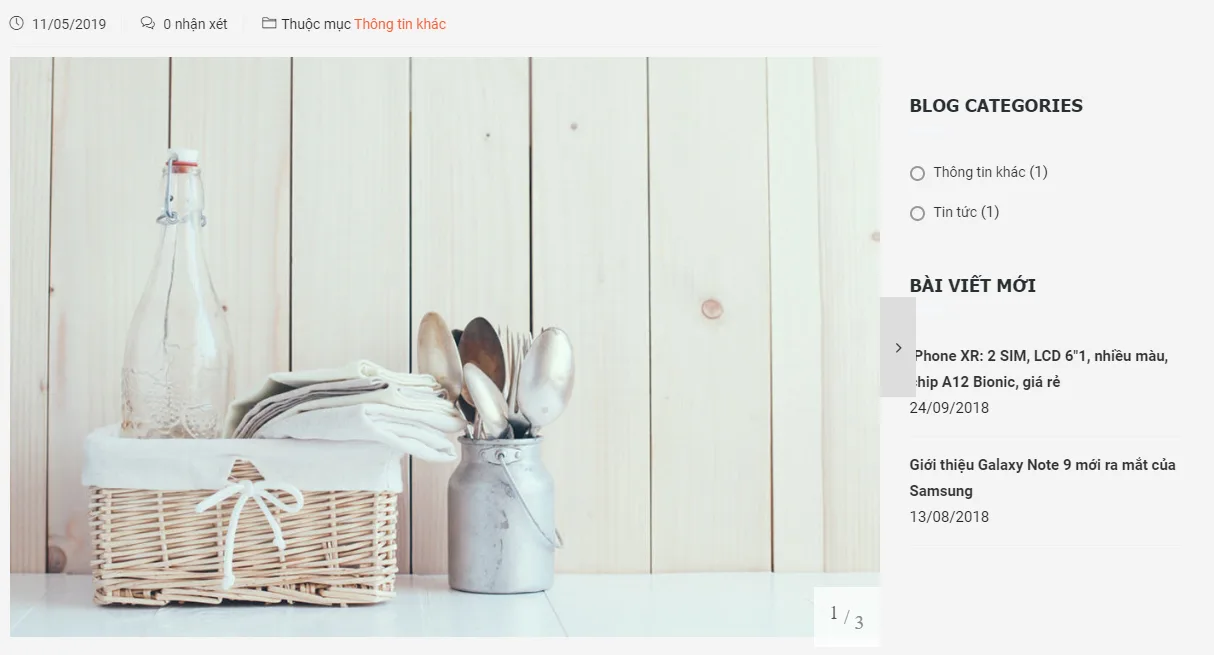Open the iPhone XR 2 SIM article

click(x=1040, y=369)
